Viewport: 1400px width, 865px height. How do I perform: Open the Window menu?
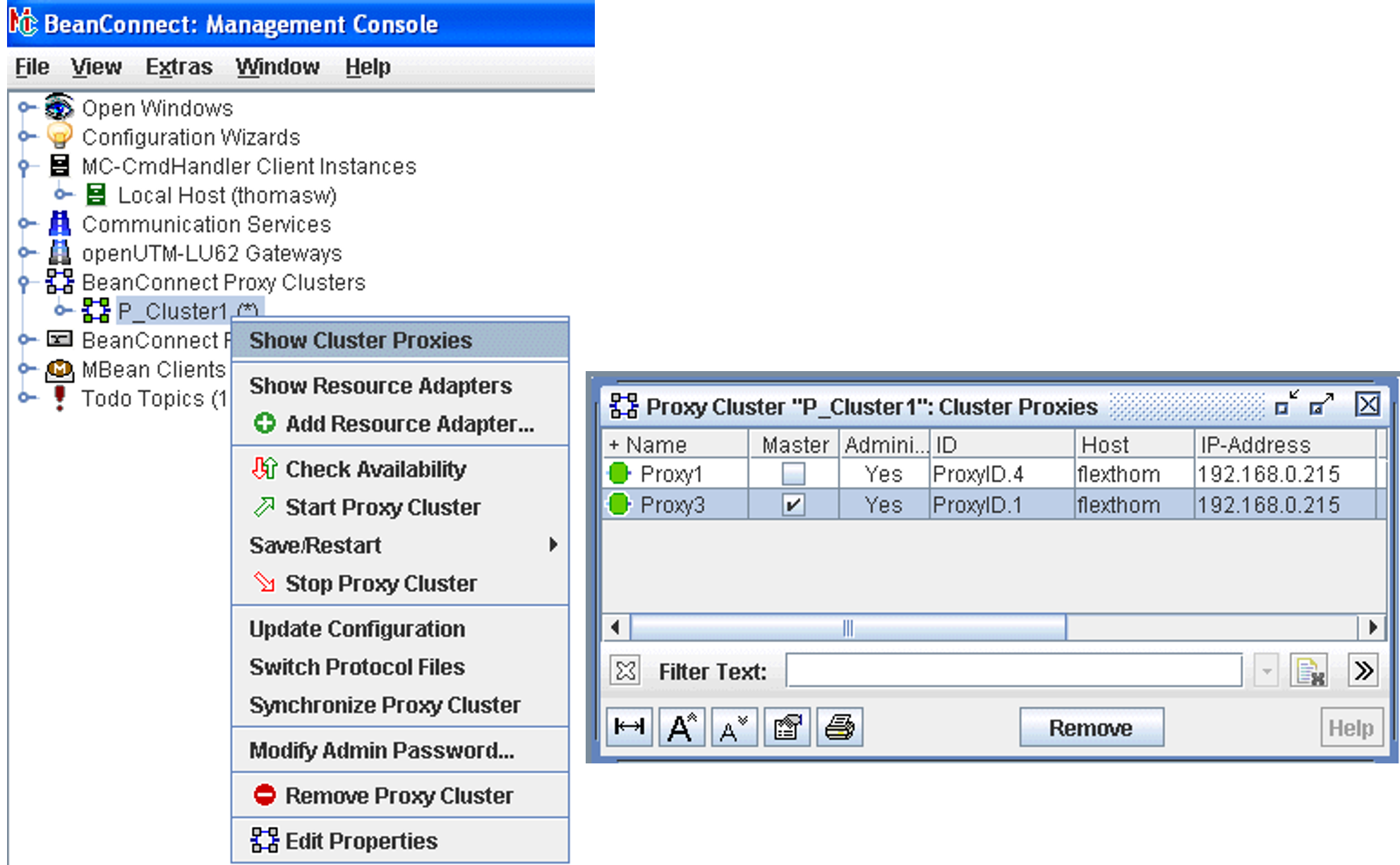pyautogui.click(x=277, y=66)
